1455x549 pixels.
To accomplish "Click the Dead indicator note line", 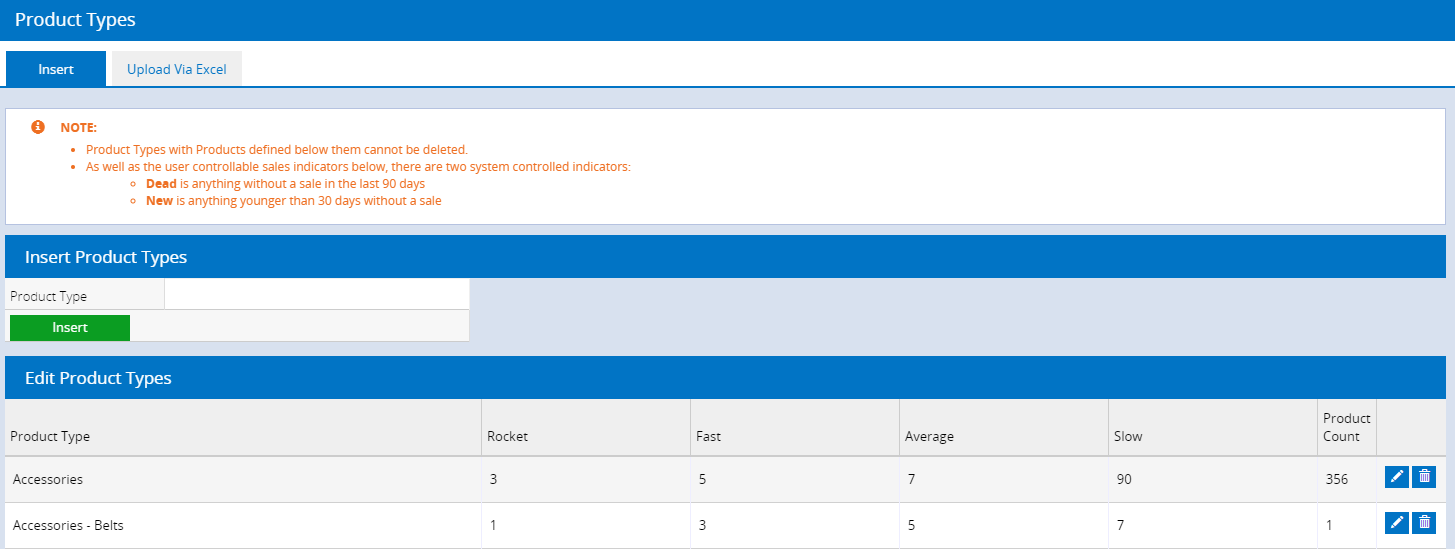I will [x=286, y=184].
